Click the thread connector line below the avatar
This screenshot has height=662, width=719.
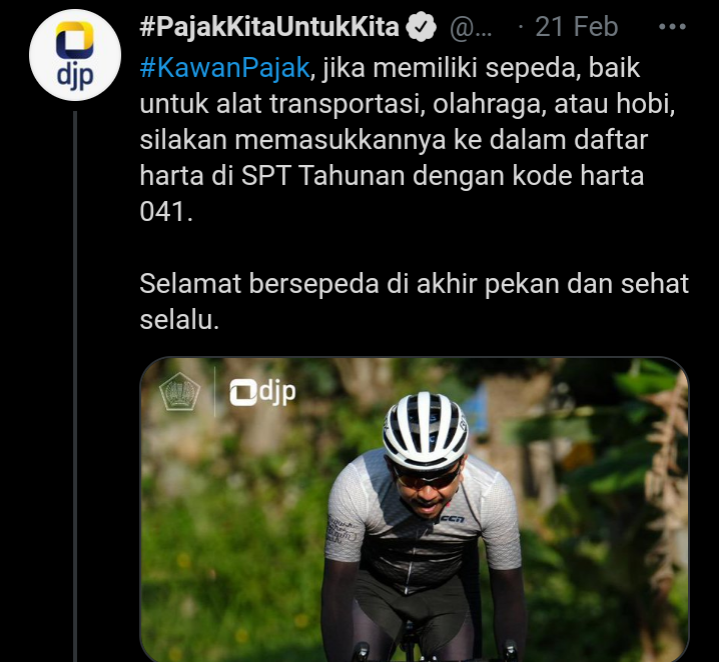pyautogui.click(x=75, y=386)
